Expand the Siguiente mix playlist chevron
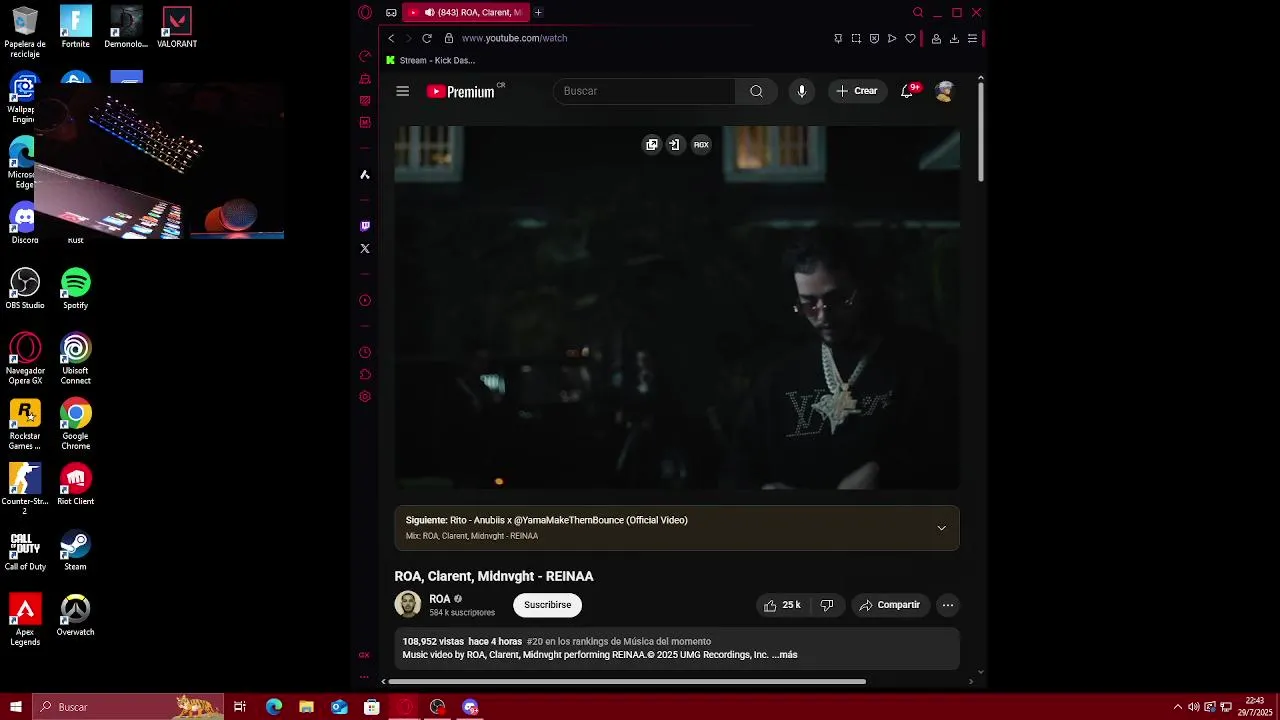1280x720 pixels. pyautogui.click(x=941, y=528)
